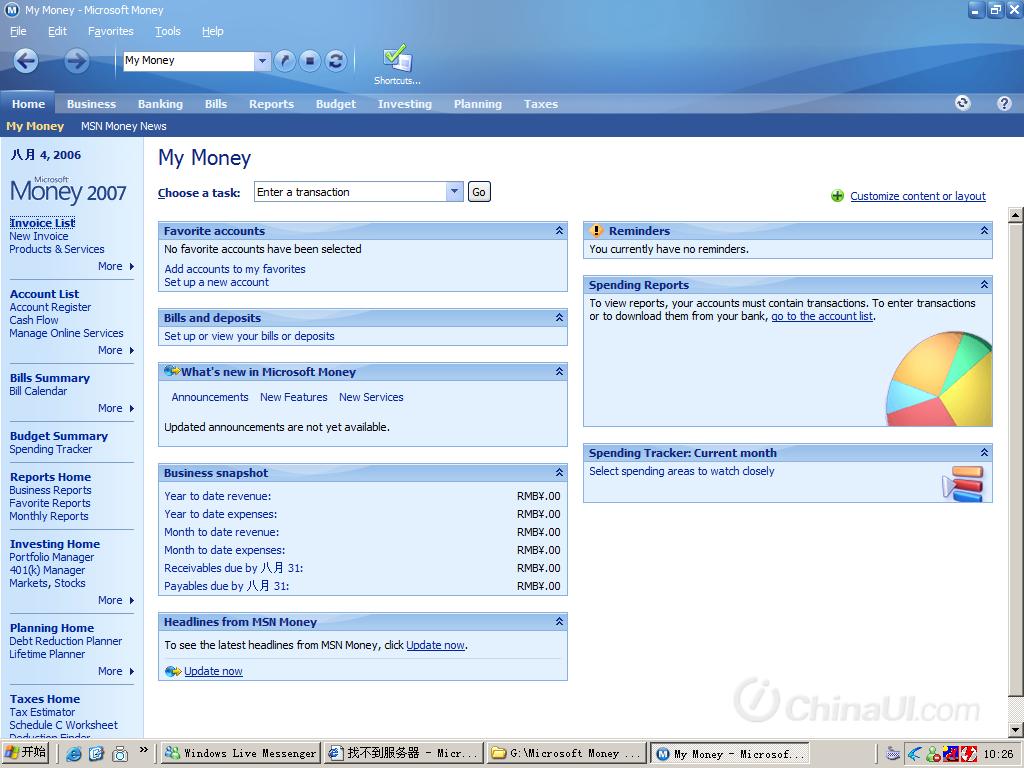Click the Help question mark icon
Image resolution: width=1024 pixels, height=768 pixels.
pos(1004,103)
